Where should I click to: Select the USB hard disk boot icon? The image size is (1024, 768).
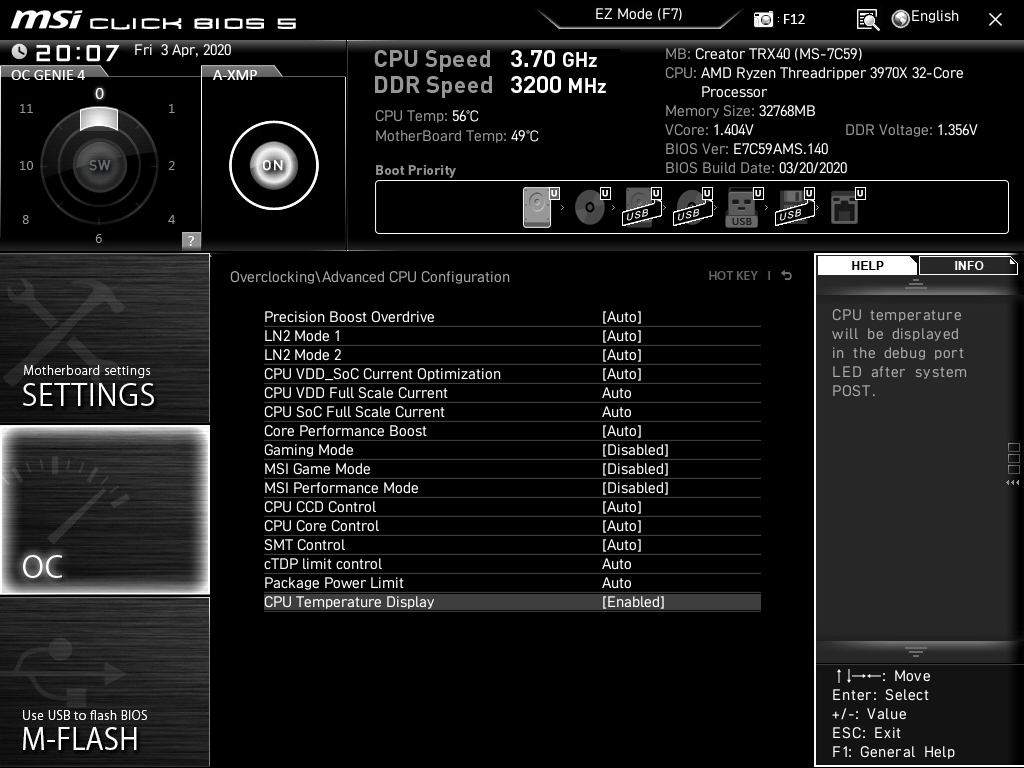641,207
